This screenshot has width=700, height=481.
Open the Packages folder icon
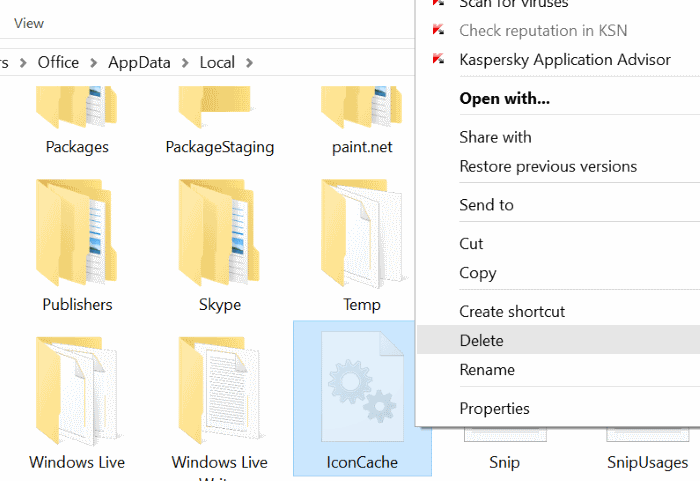[76, 107]
